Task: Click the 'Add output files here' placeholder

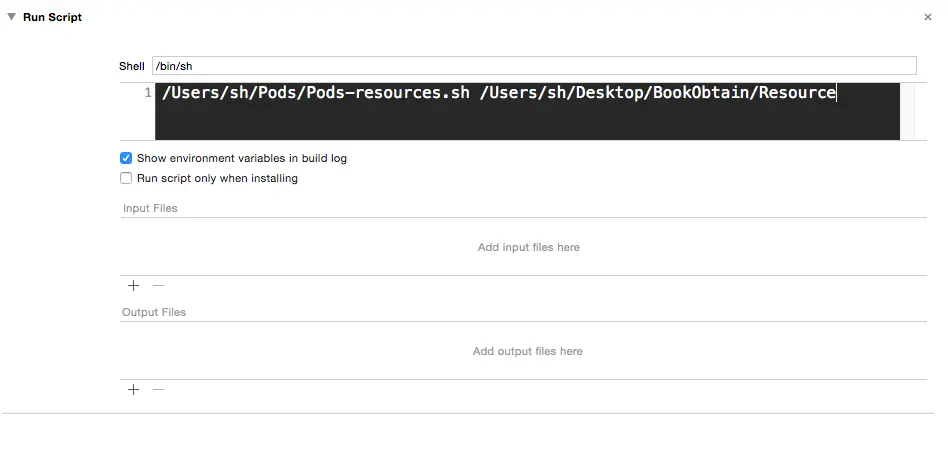Action: point(528,351)
